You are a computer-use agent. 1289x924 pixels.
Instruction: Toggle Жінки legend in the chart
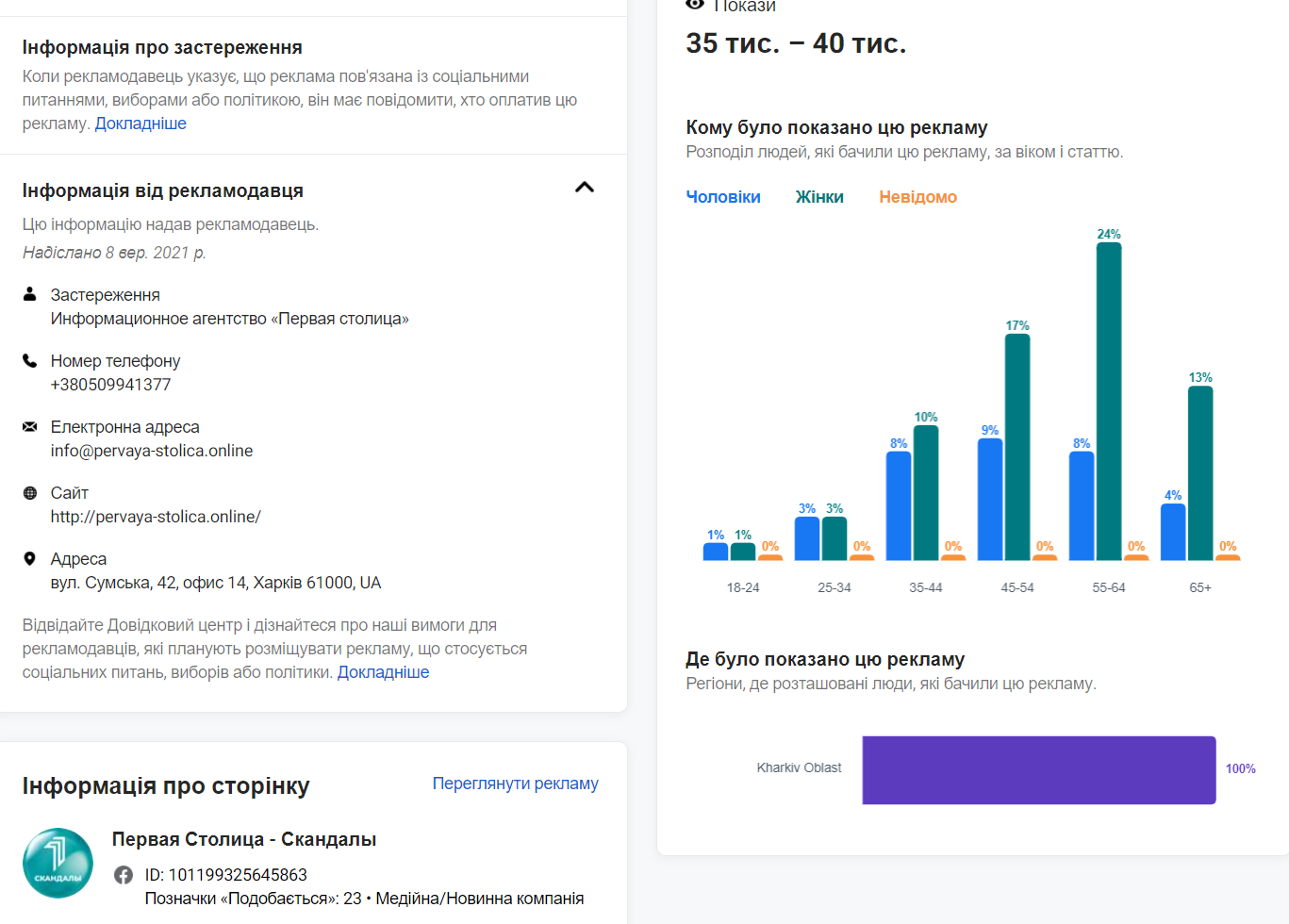[818, 197]
